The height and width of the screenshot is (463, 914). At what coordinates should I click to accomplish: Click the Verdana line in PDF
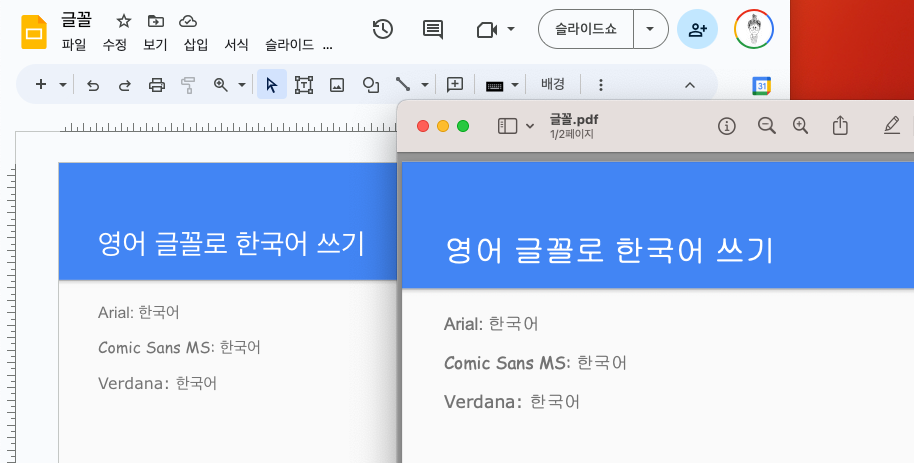(512, 402)
